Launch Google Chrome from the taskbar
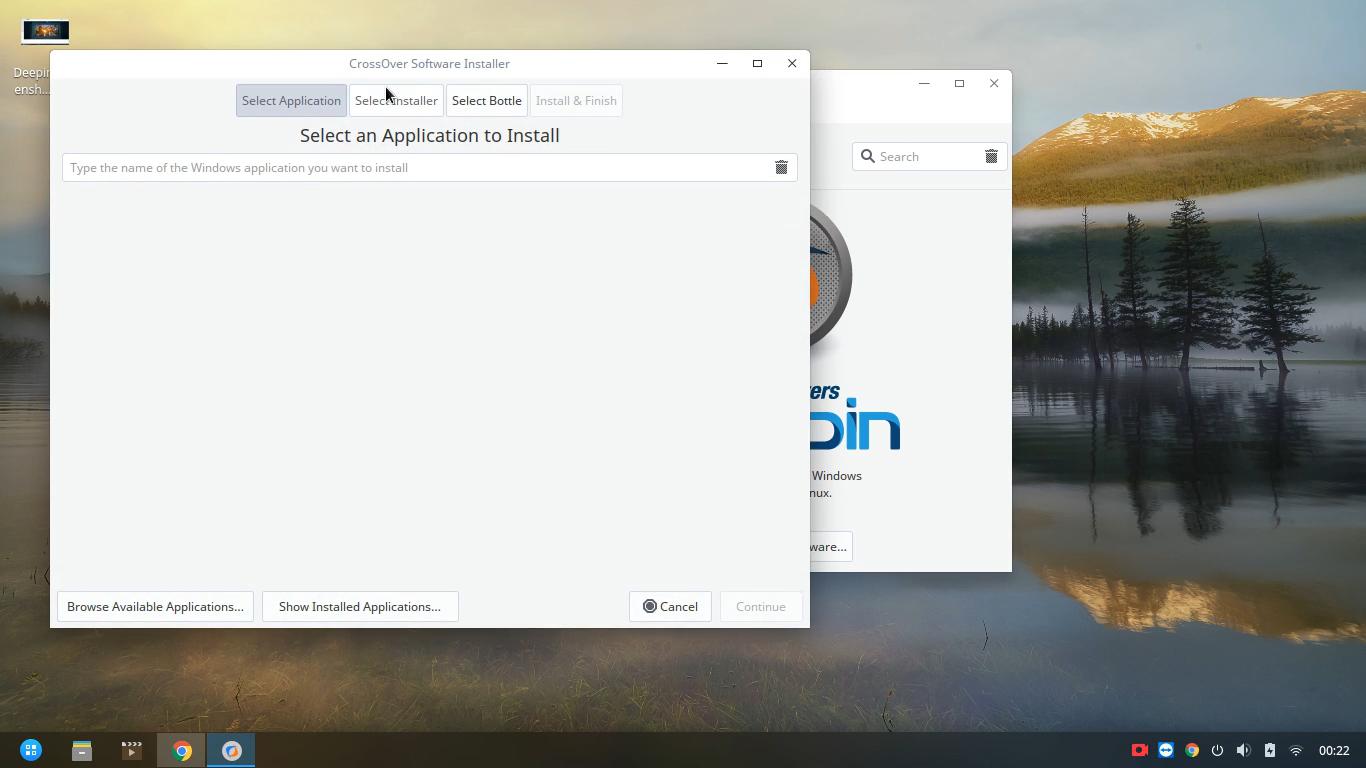The height and width of the screenshot is (768, 1366). coord(181,750)
